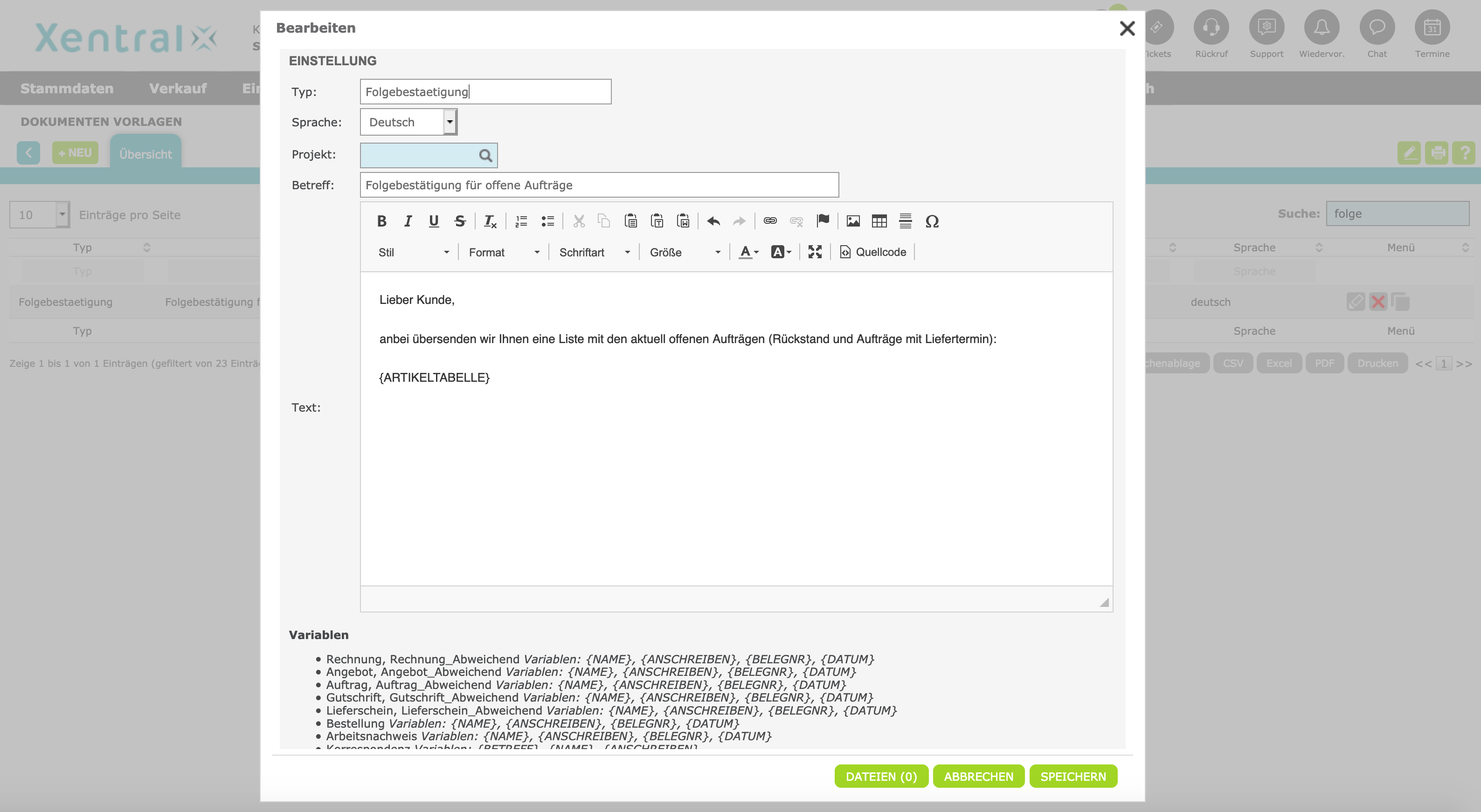Toggle italic formatting in editor
The width and height of the screenshot is (1481, 812).
[x=408, y=221]
